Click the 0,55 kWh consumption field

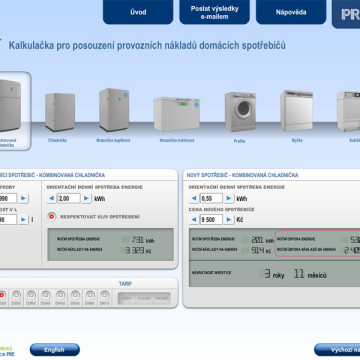212,199
